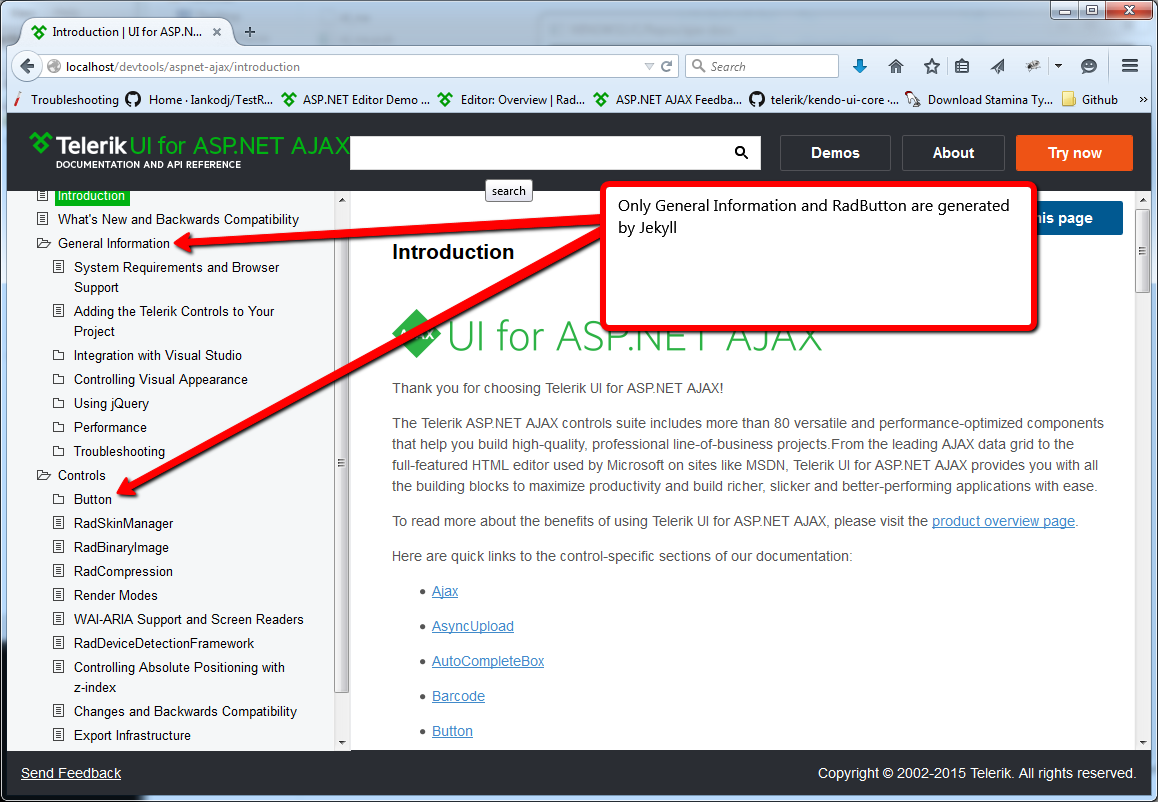Open Controlling Absolute Positioning with z-index
This screenshot has width=1158, height=802.
179,677
